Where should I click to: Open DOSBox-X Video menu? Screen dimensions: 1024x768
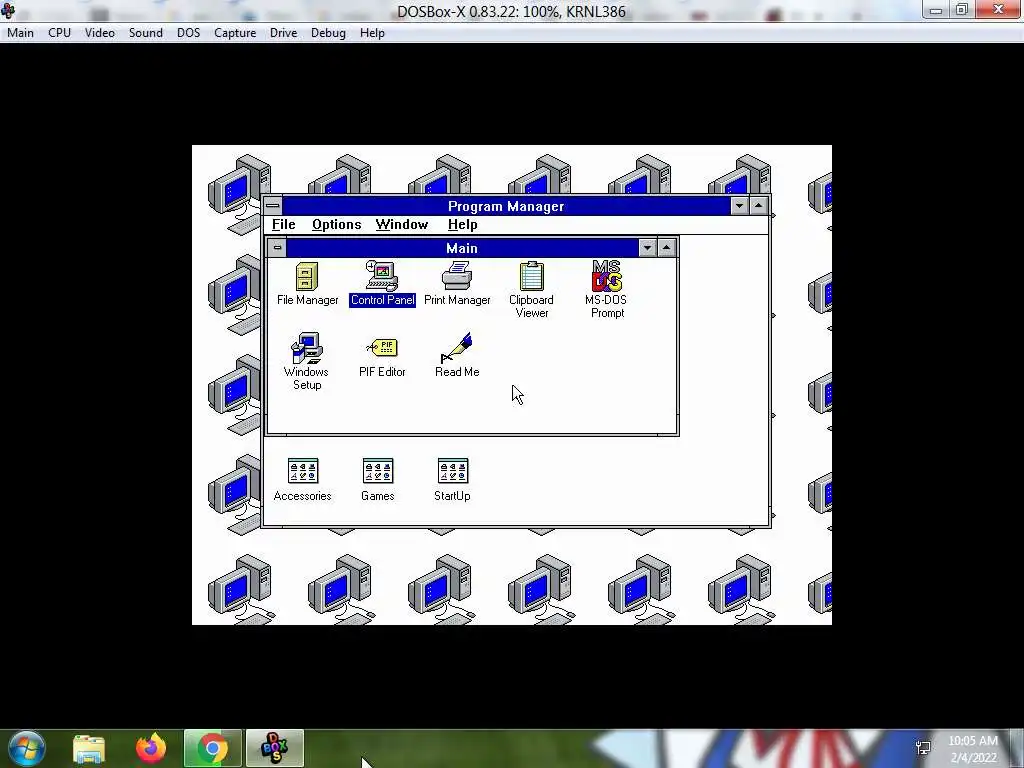[100, 33]
